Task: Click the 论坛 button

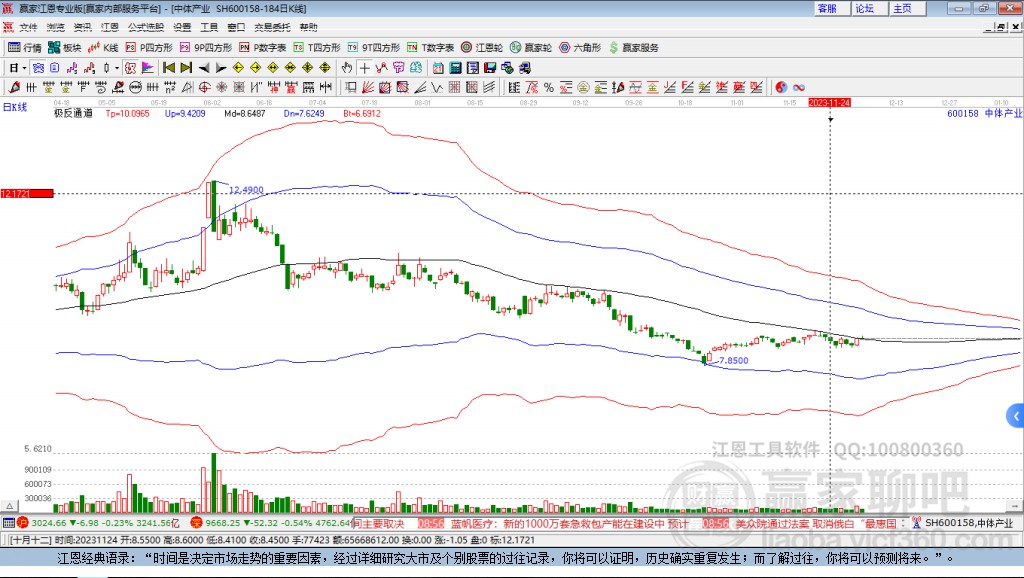Action: (x=866, y=8)
